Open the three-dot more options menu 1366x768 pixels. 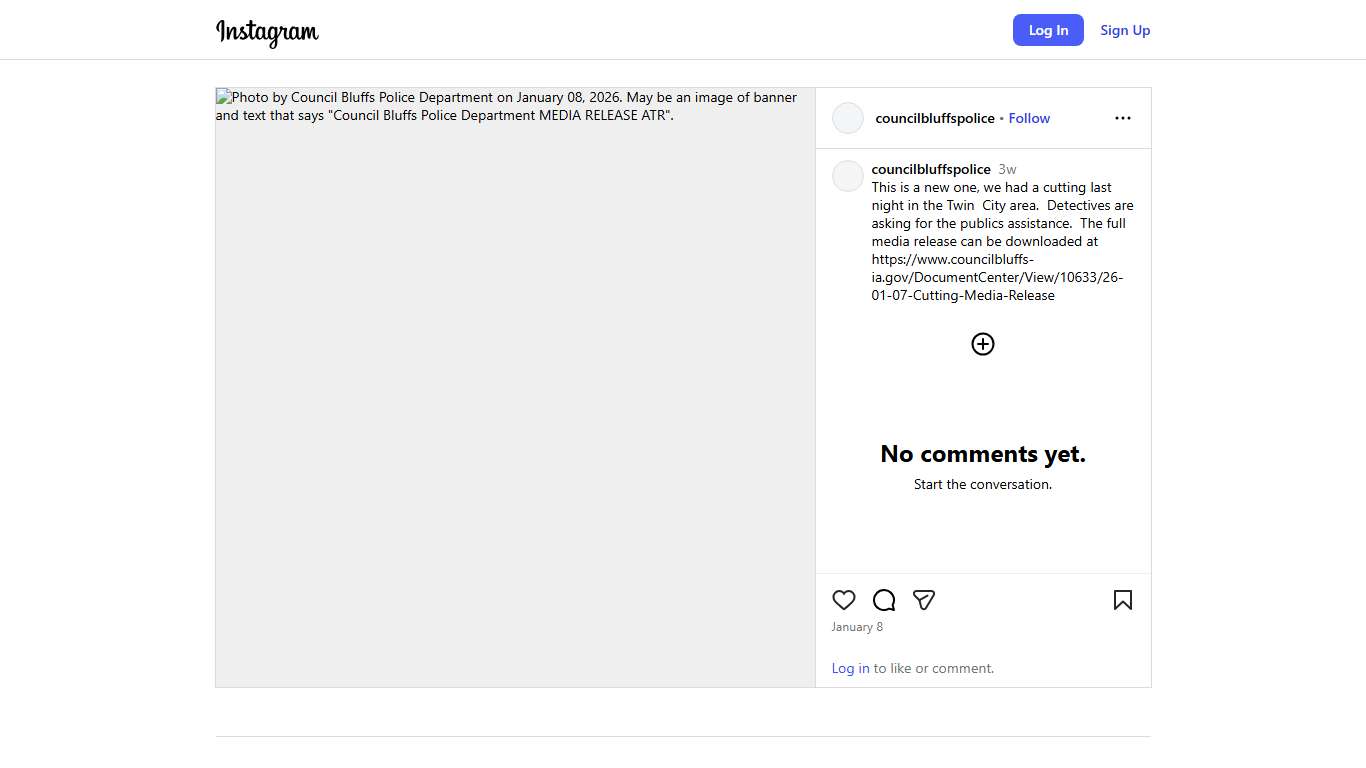(x=1123, y=118)
